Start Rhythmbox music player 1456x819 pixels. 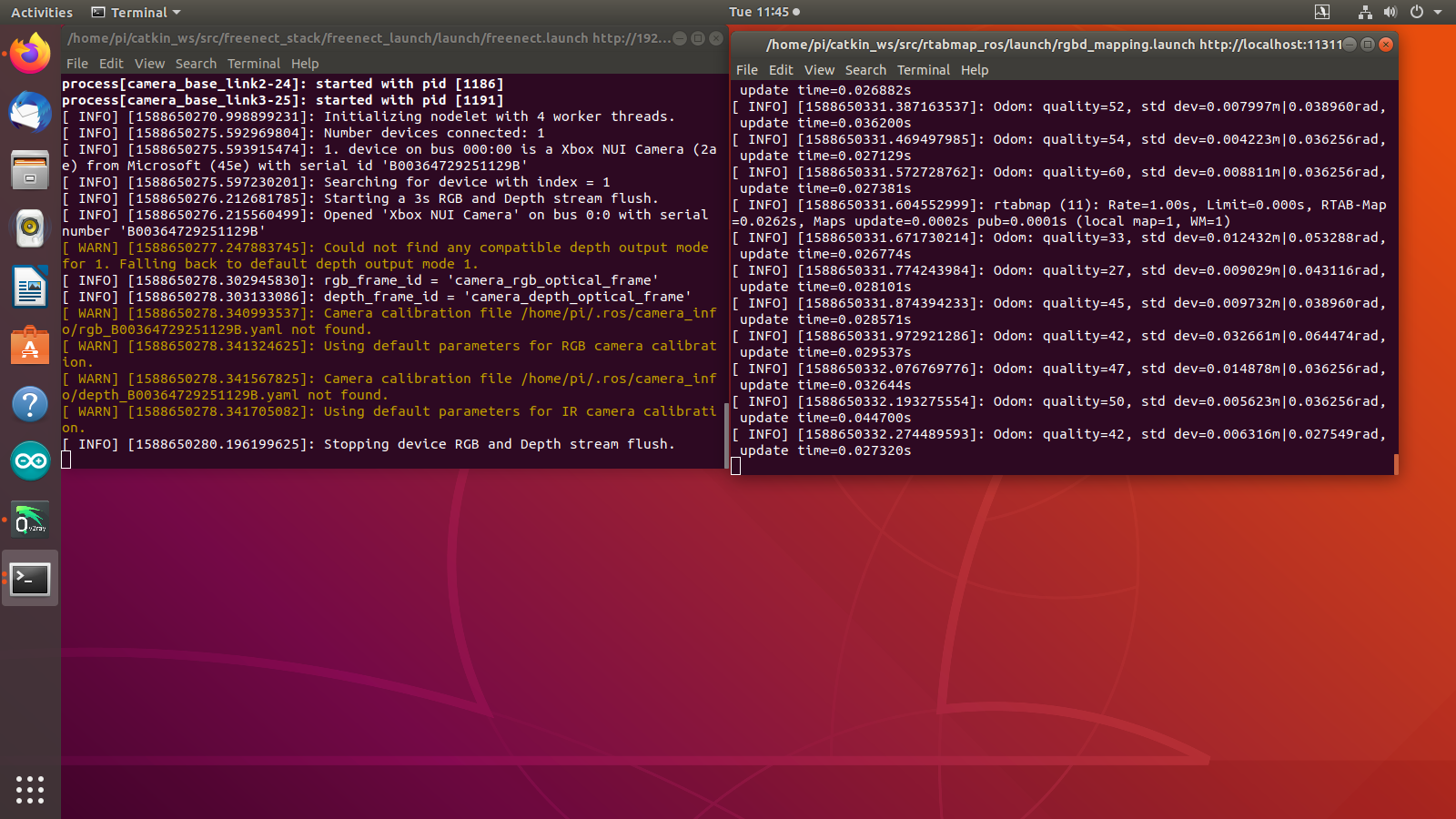[x=30, y=227]
